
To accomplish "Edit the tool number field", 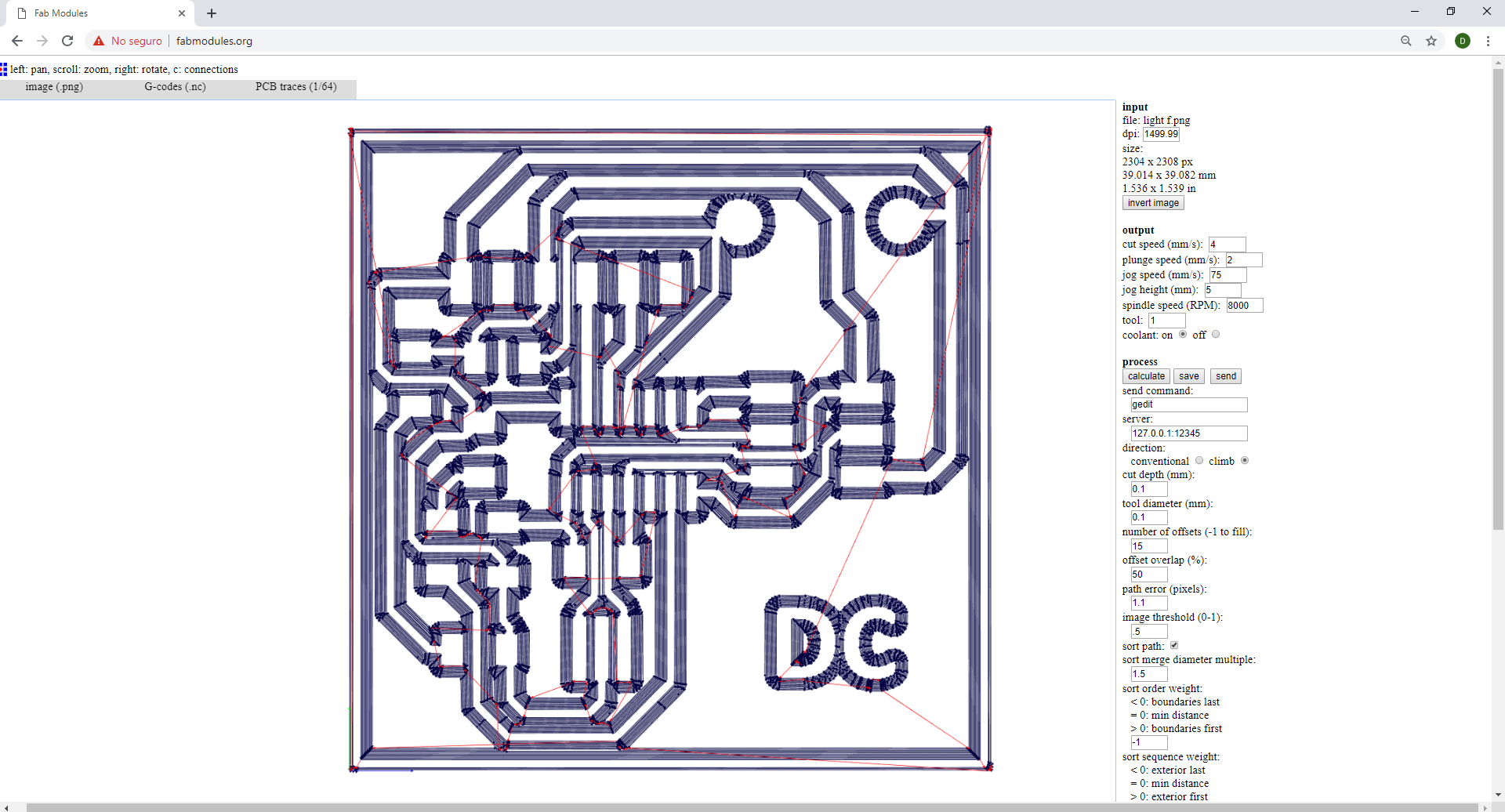I will (1167, 321).
